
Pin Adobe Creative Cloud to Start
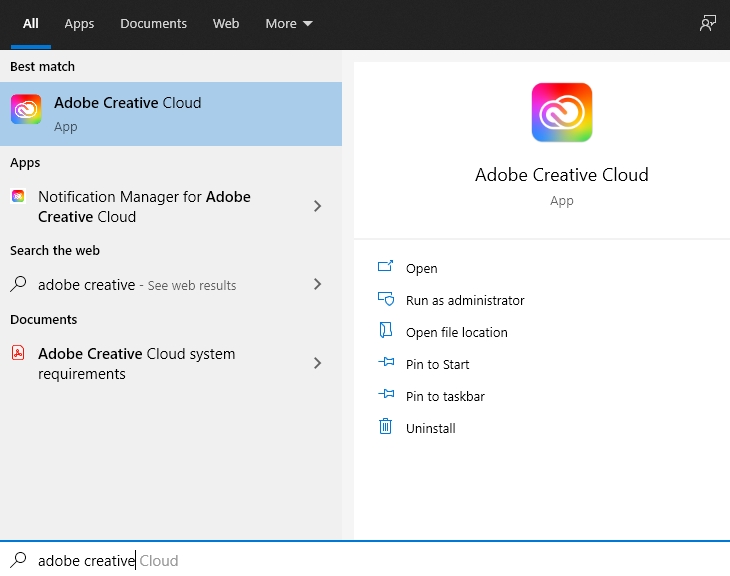(x=437, y=365)
